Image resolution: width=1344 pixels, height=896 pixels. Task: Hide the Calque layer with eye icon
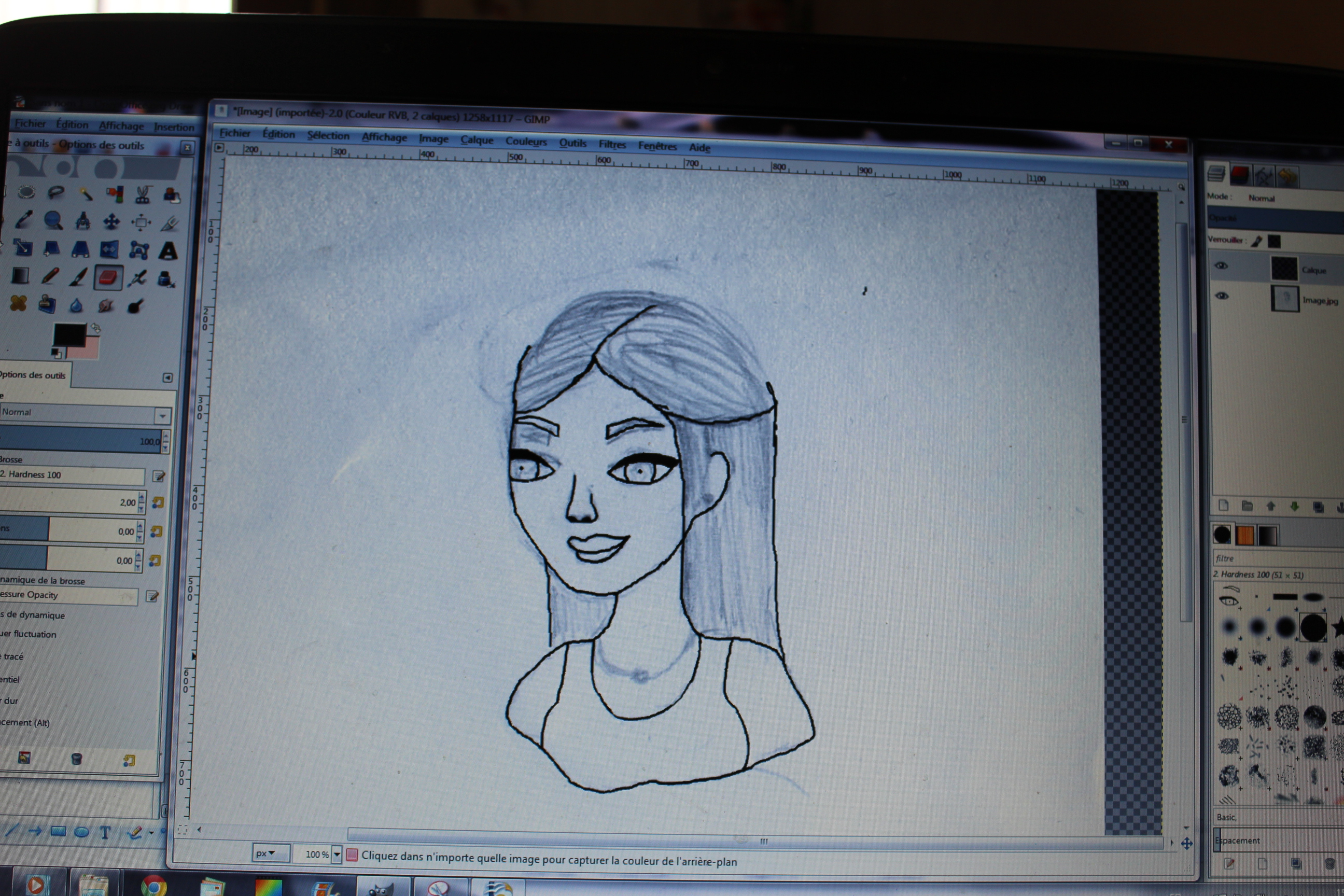(1221, 265)
